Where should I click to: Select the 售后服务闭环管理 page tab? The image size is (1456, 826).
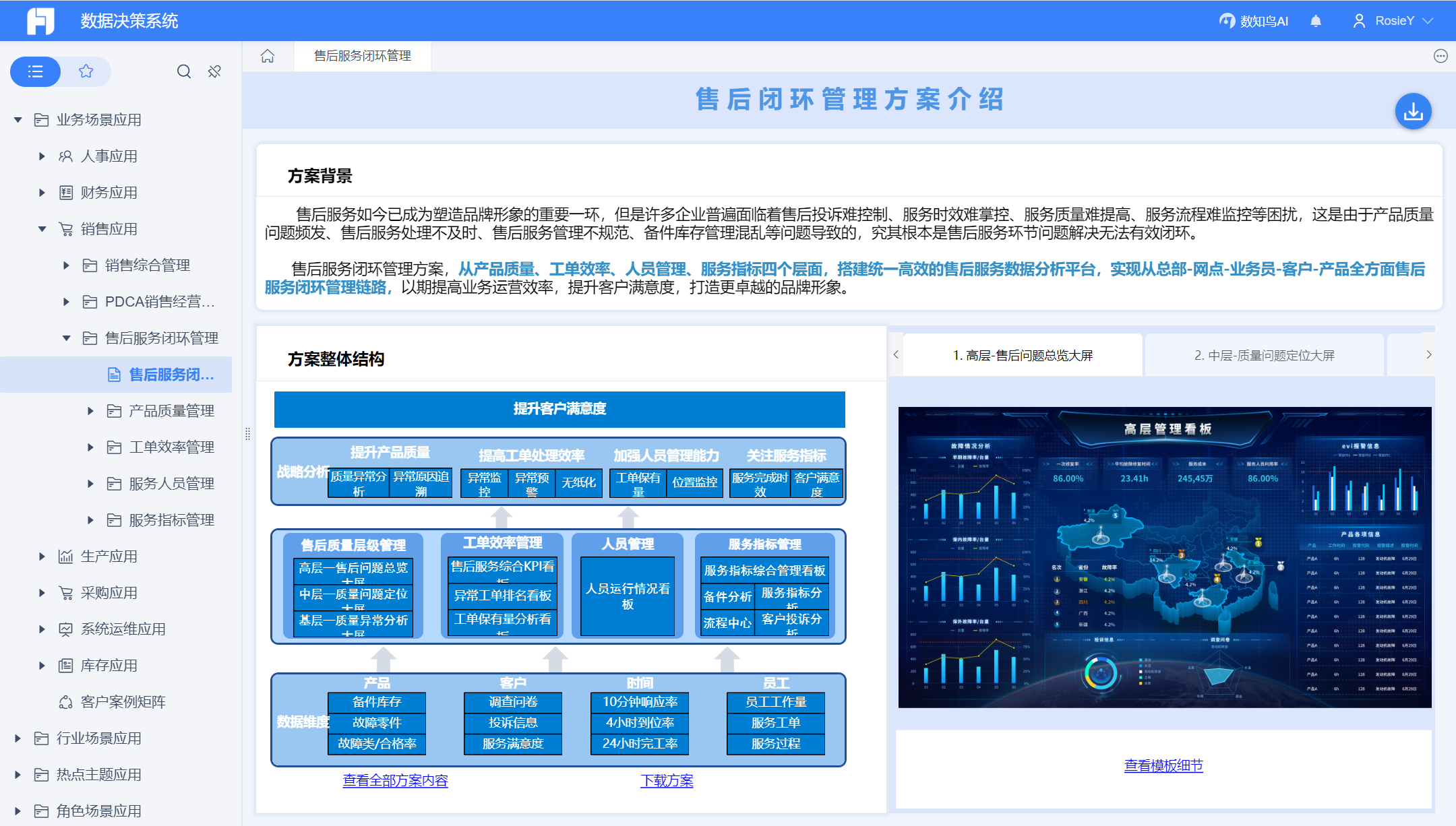363,56
